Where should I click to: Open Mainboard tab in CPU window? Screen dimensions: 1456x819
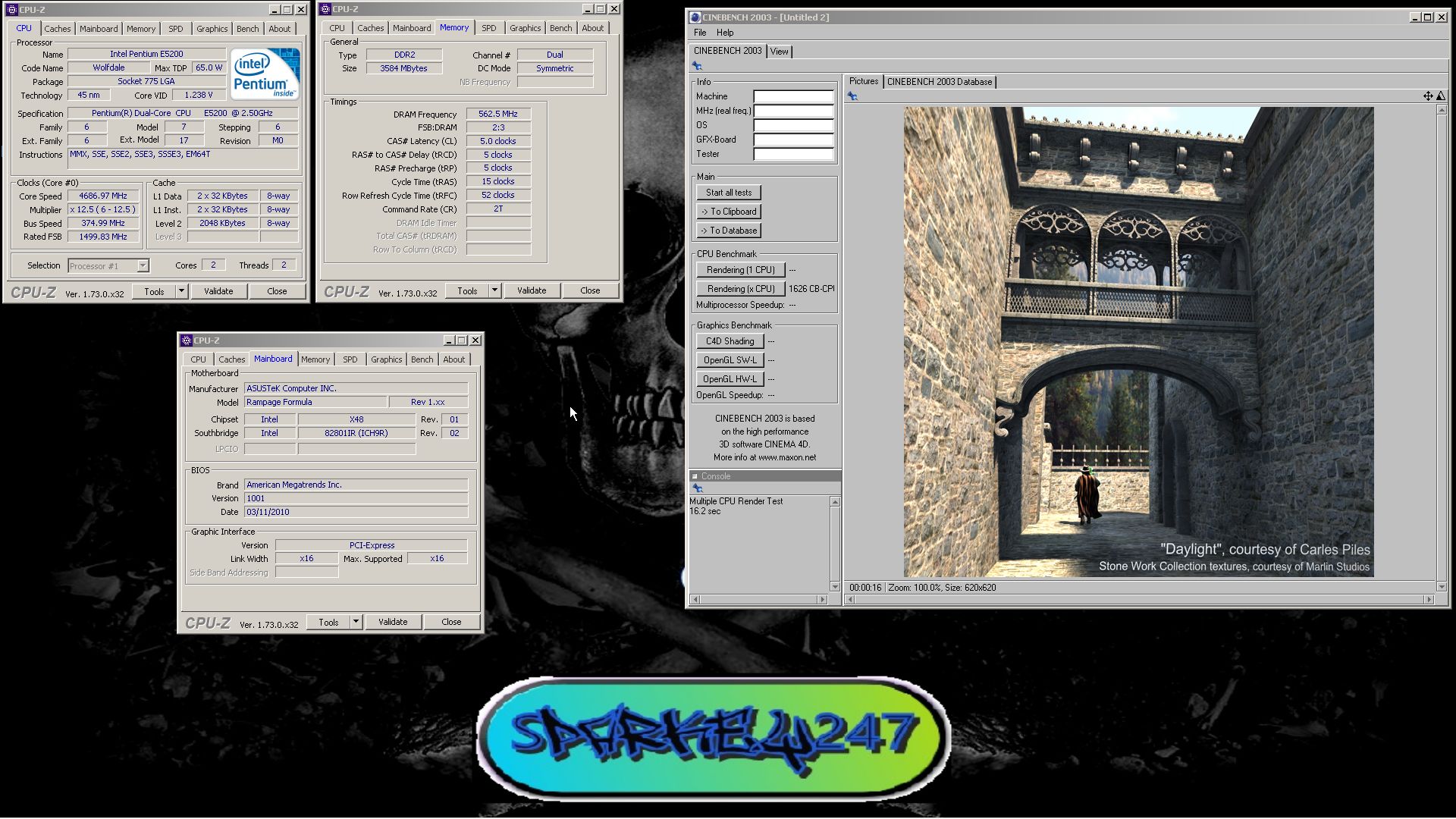99,29
